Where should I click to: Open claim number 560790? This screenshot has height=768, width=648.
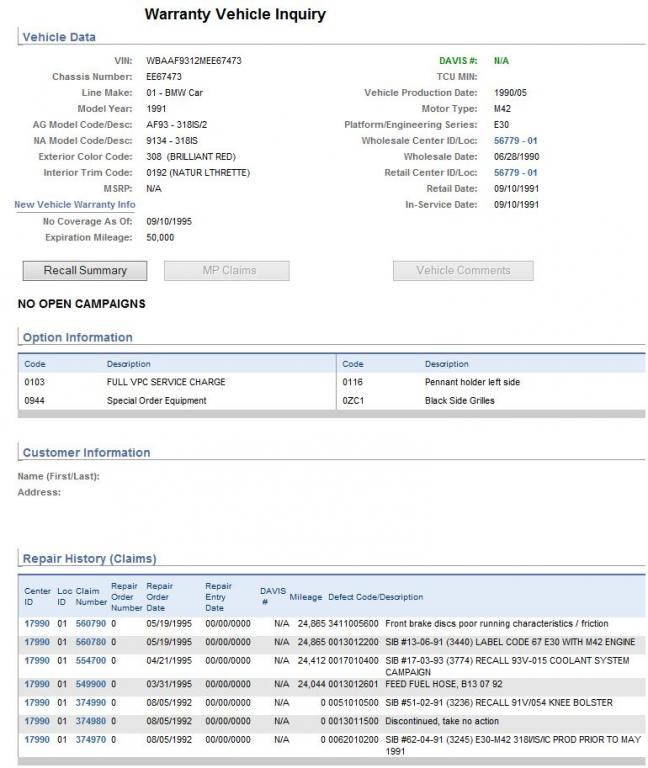(x=90, y=622)
